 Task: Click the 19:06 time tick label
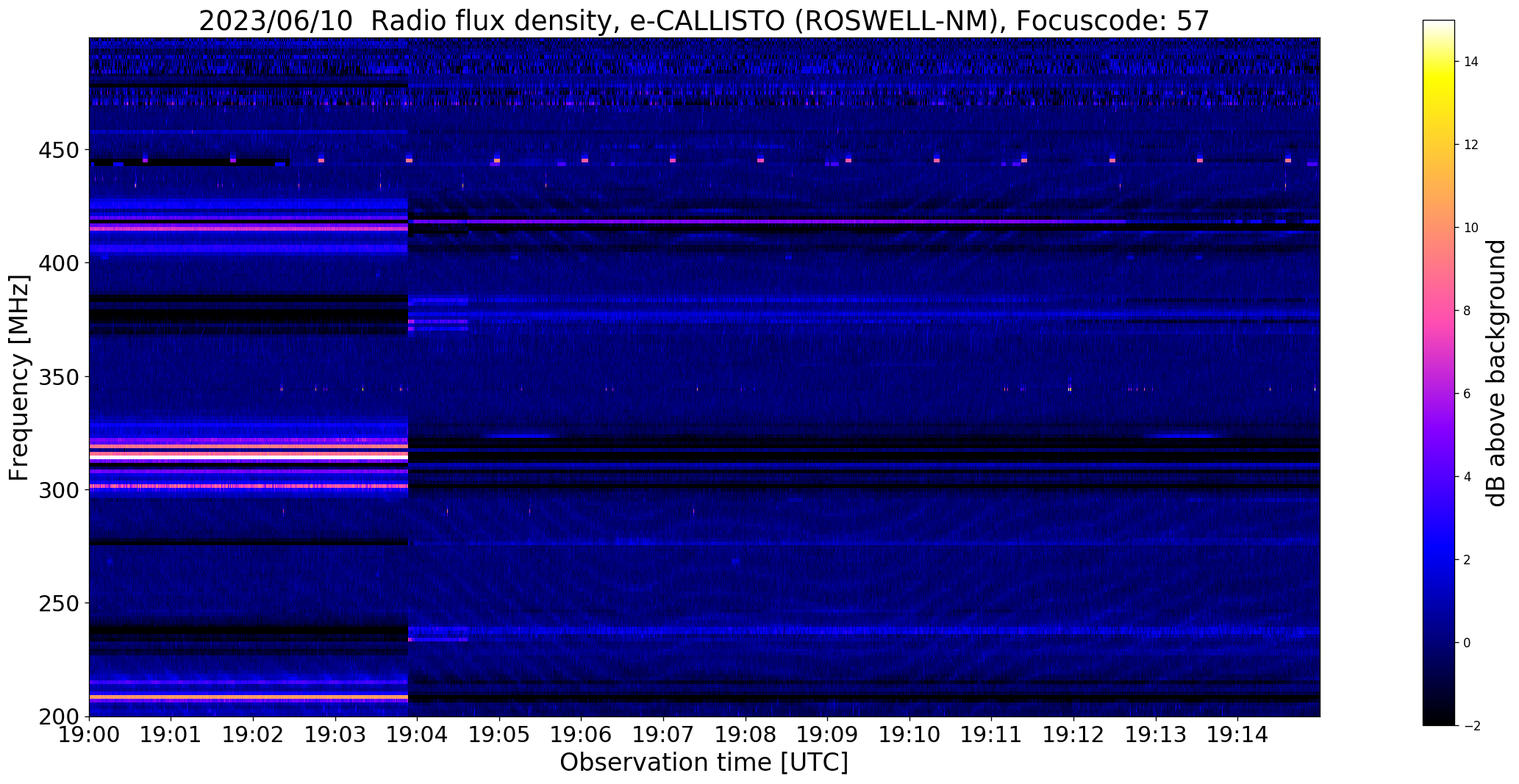point(582,734)
